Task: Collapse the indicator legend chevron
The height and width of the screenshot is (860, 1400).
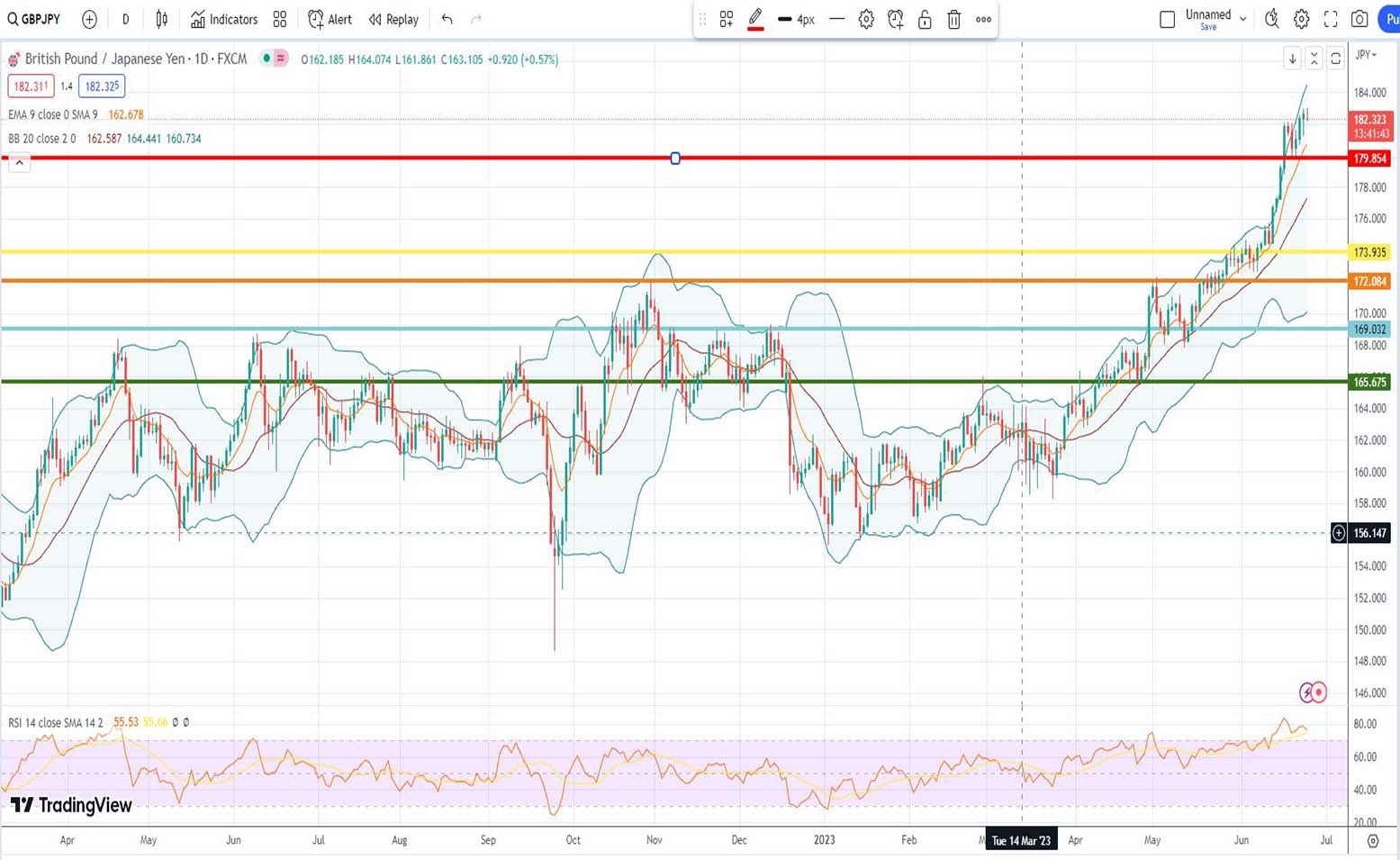Action: (x=19, y=163)
